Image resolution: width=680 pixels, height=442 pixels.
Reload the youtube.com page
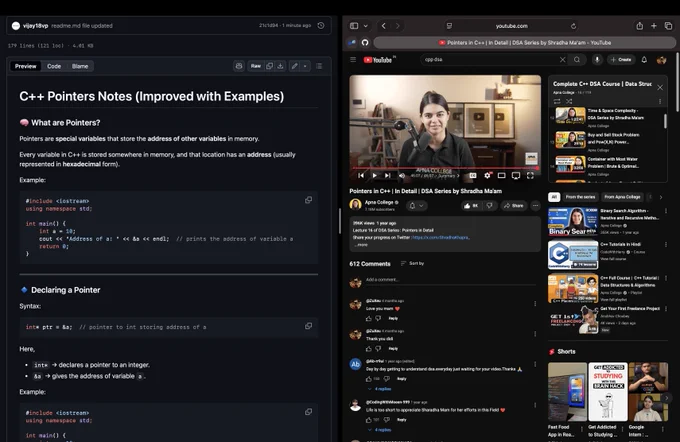point(573,26)
